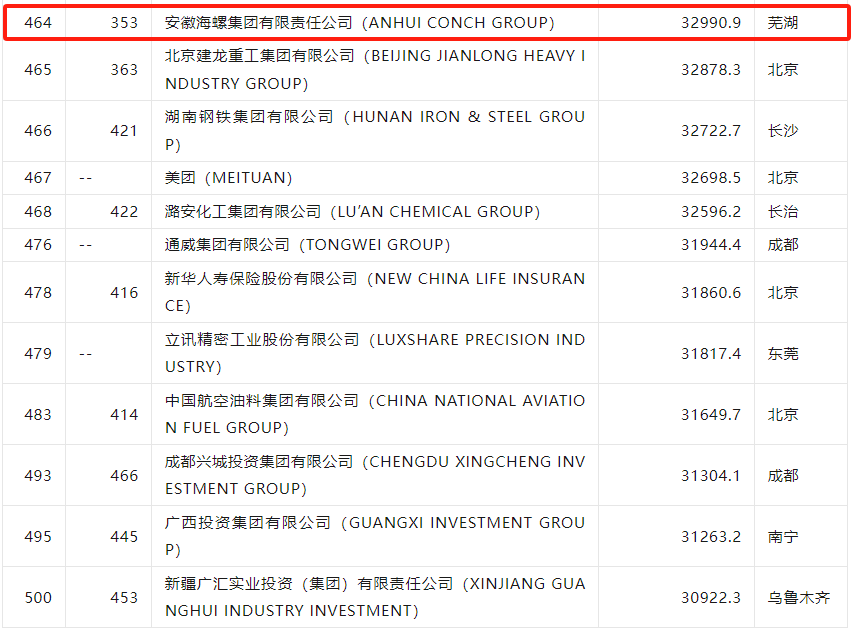Click the city cell 乌鲁木齐
Screen dimensions: 852x632
pos(798,598)
